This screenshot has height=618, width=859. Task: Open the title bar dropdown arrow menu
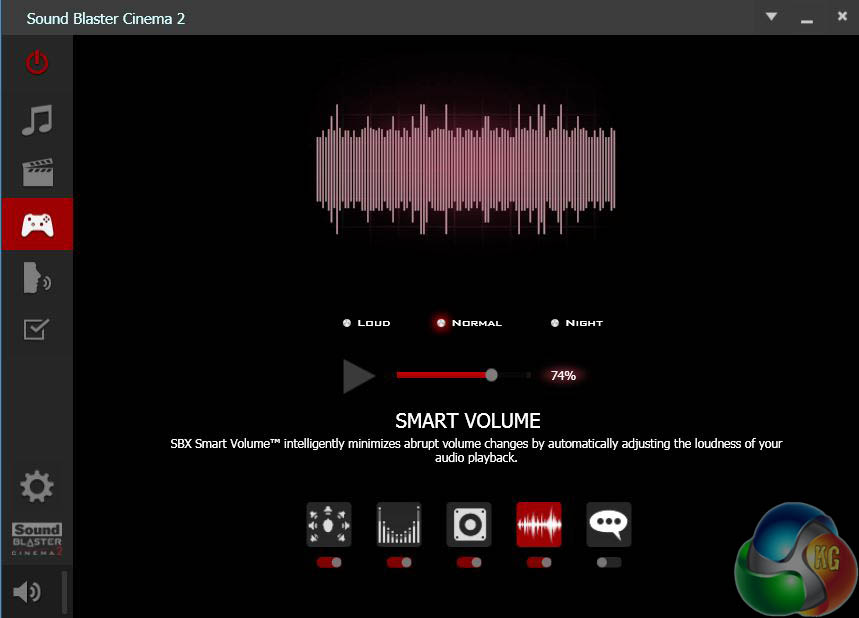771,16
